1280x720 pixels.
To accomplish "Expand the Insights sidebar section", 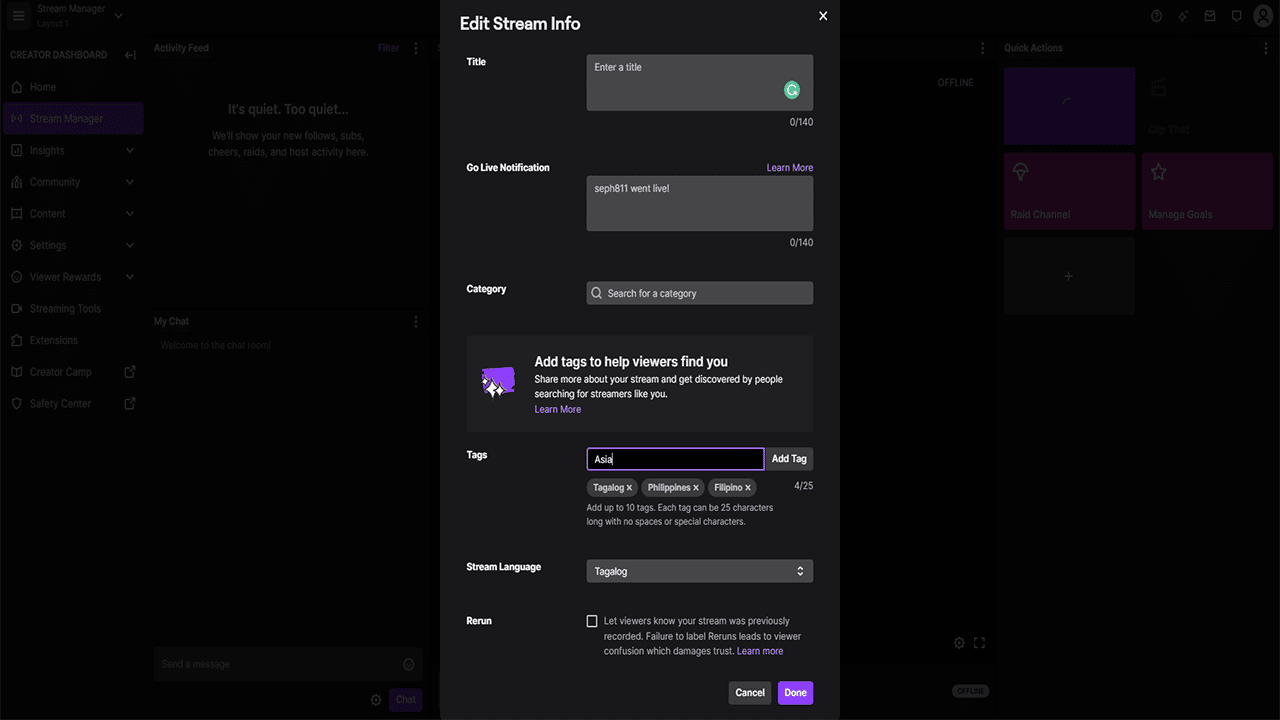I will point(72,150).
